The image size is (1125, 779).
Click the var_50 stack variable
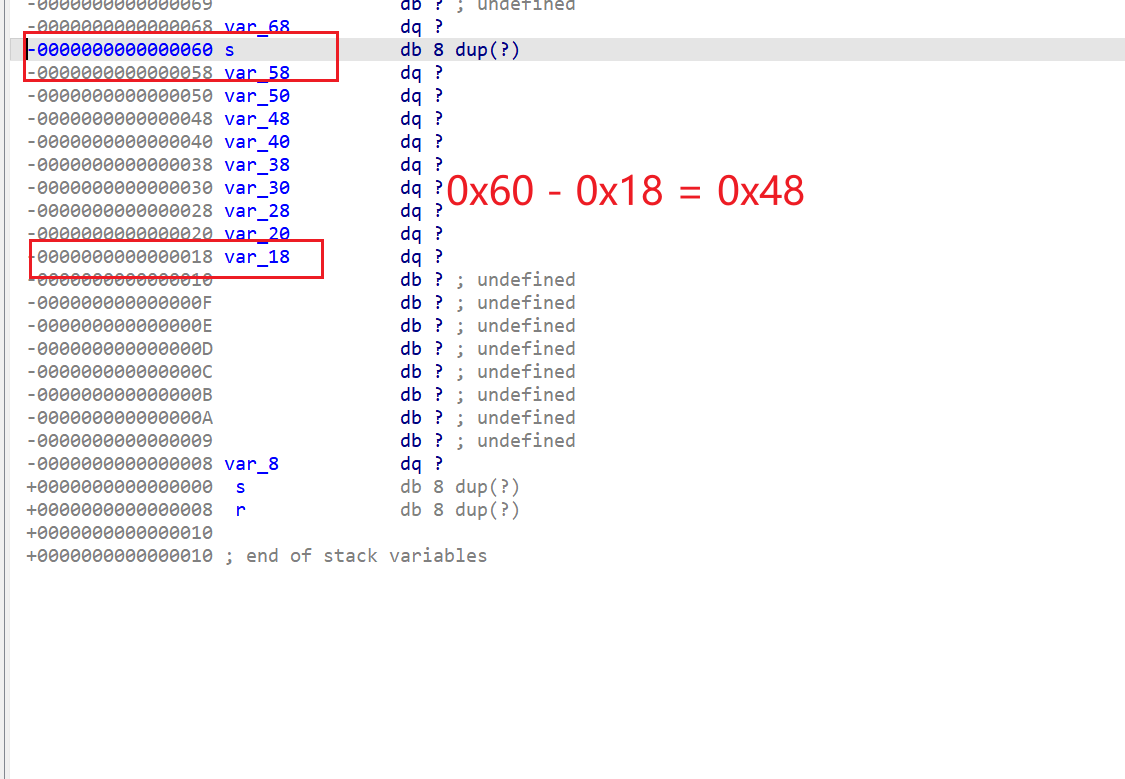pyautogui.click(x=257, y=96)
